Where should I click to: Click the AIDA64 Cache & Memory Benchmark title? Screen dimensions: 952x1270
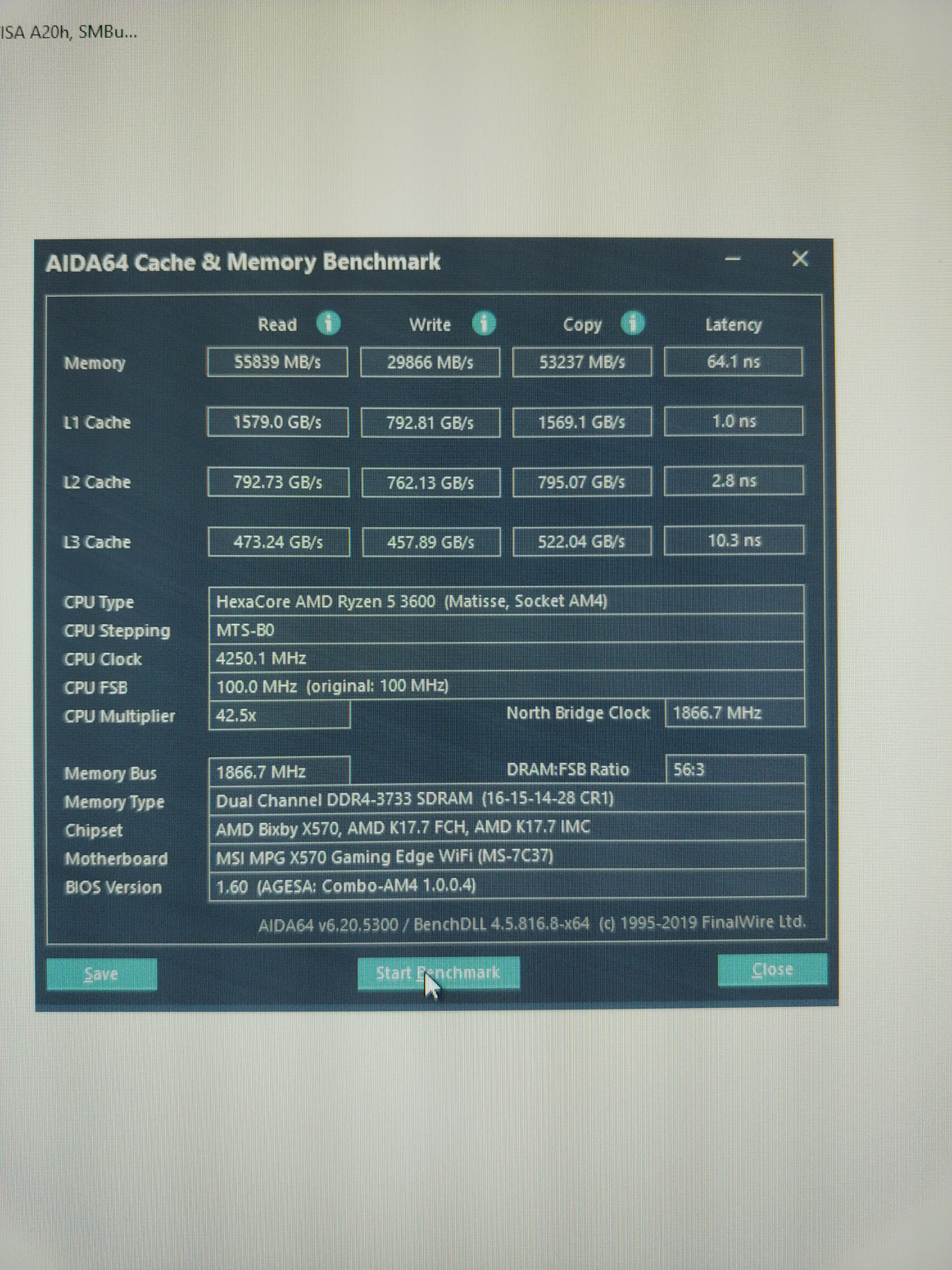tap(243, 262)
